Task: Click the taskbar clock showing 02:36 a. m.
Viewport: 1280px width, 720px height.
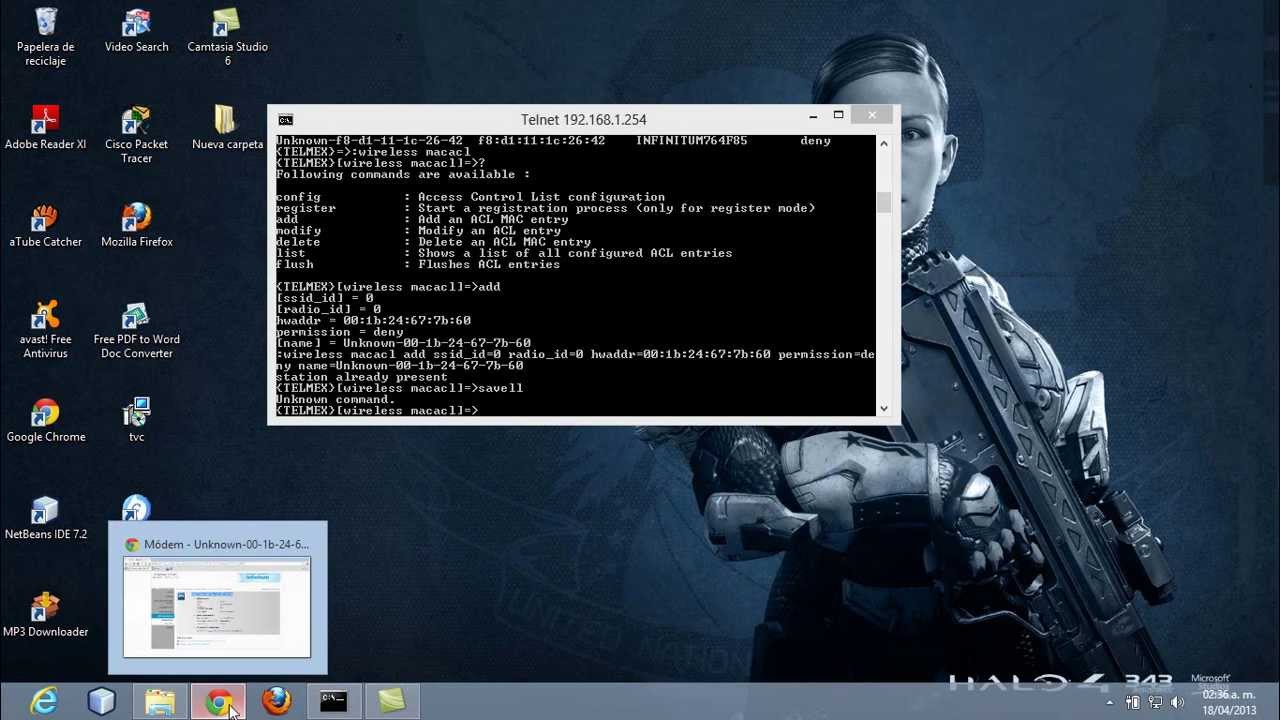Action: 1228,702
